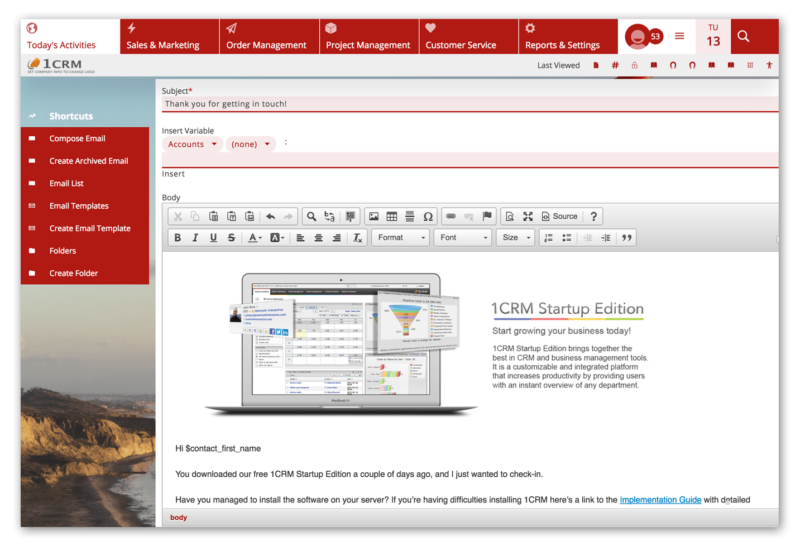Screen dimensions: 800x546
Task: Toggle Underline formatting
Action: click(x=213, y=238)
